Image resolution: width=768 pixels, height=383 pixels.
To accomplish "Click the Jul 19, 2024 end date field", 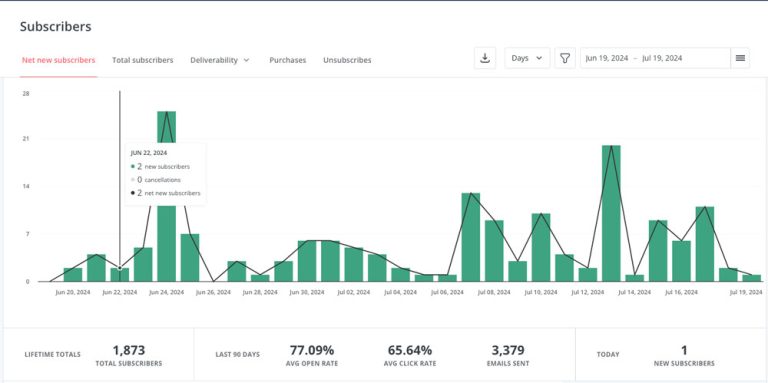I will (x=662, y=58).
